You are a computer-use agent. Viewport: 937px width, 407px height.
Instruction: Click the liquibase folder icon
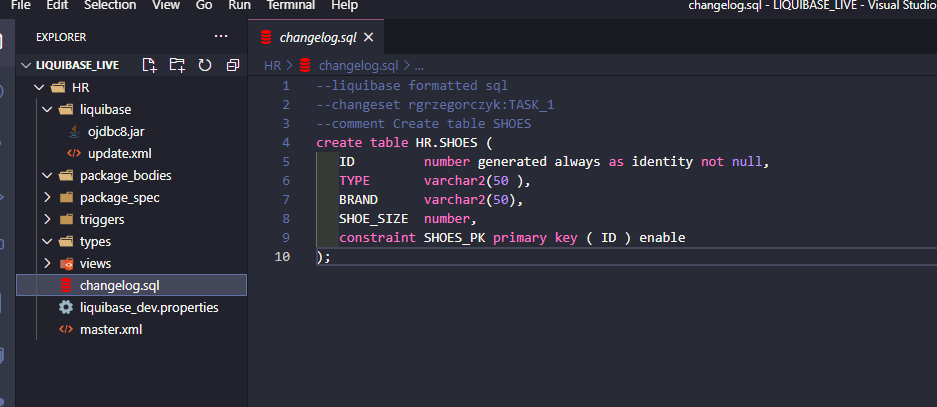66,110
